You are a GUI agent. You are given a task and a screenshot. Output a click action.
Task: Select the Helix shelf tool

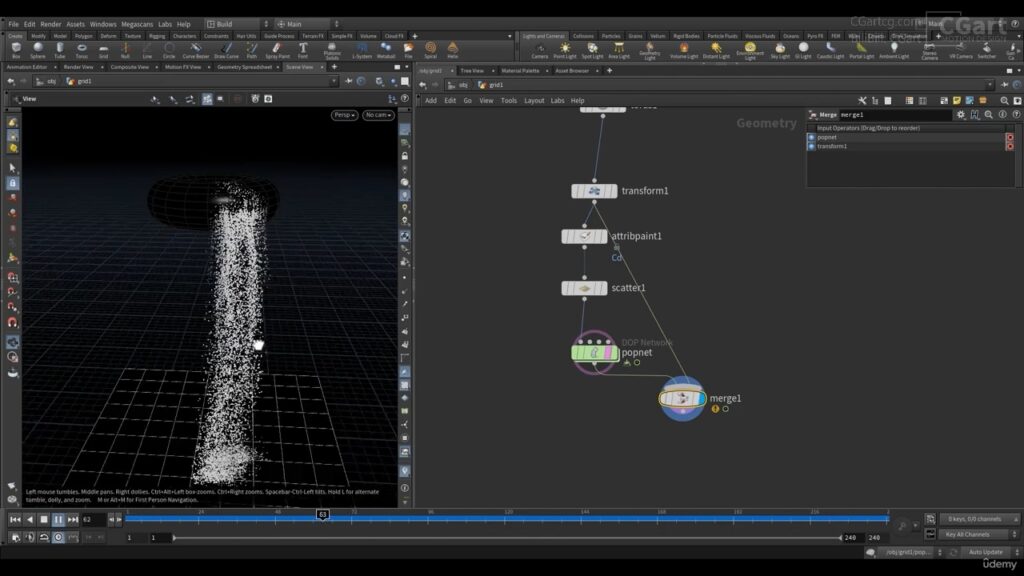point(453,50)
